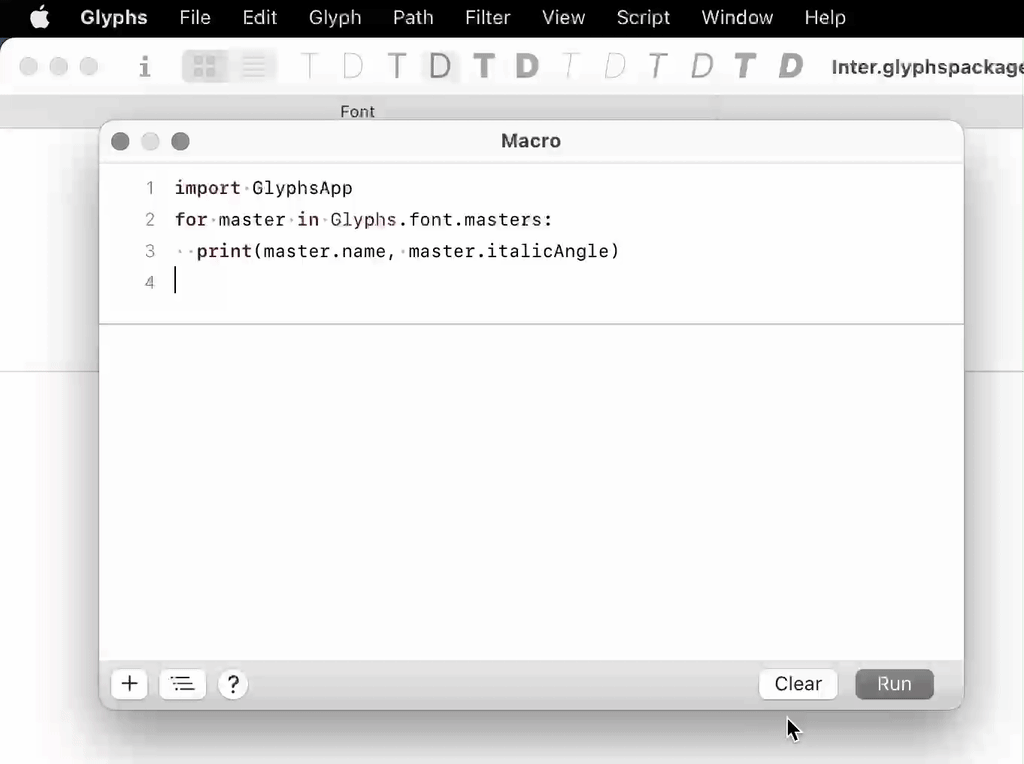Select the bold italic D master
Viewport: 1024px width, 764px height.
point(790,66)
